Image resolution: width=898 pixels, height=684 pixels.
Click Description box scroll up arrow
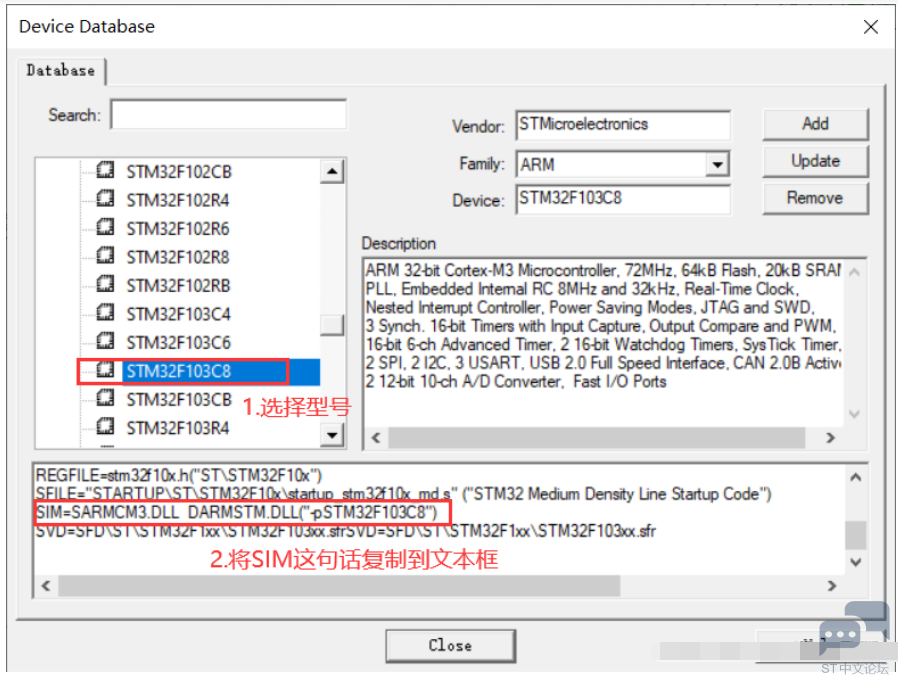(854, 272)
